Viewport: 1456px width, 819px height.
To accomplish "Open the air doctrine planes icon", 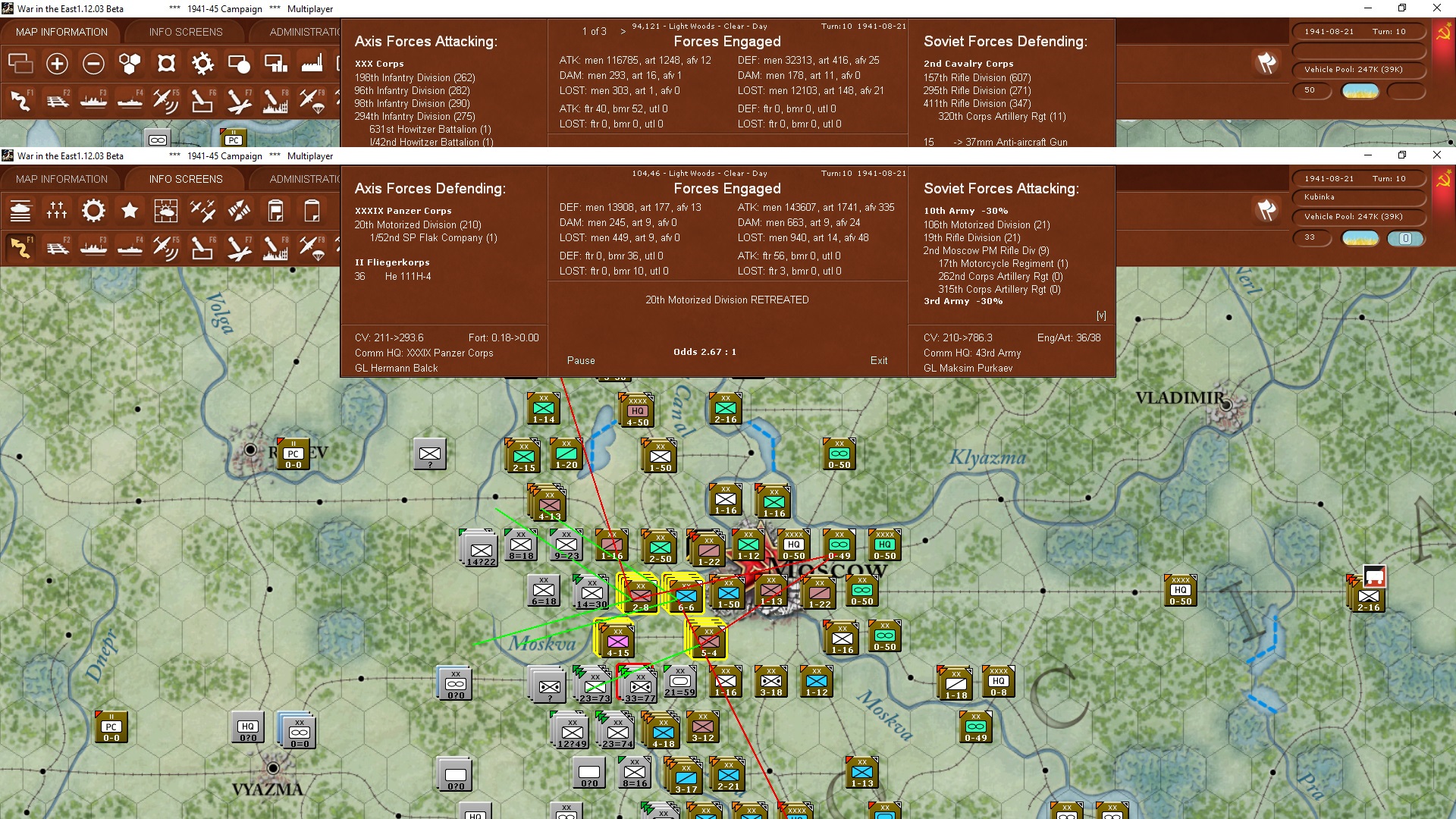I will (202, 211).
